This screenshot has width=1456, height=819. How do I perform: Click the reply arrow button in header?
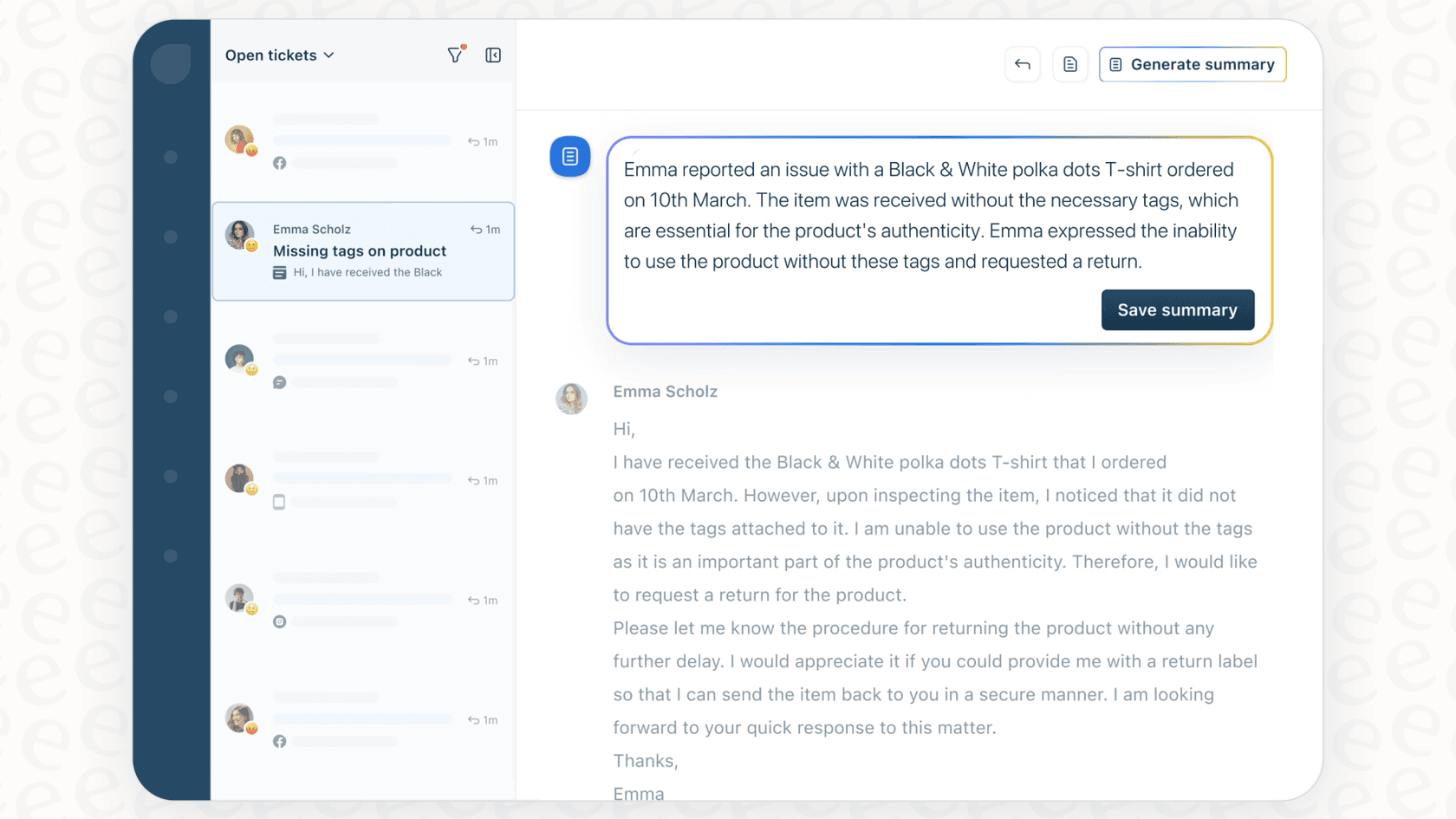pyautogui.click(x=1023, y=64)
